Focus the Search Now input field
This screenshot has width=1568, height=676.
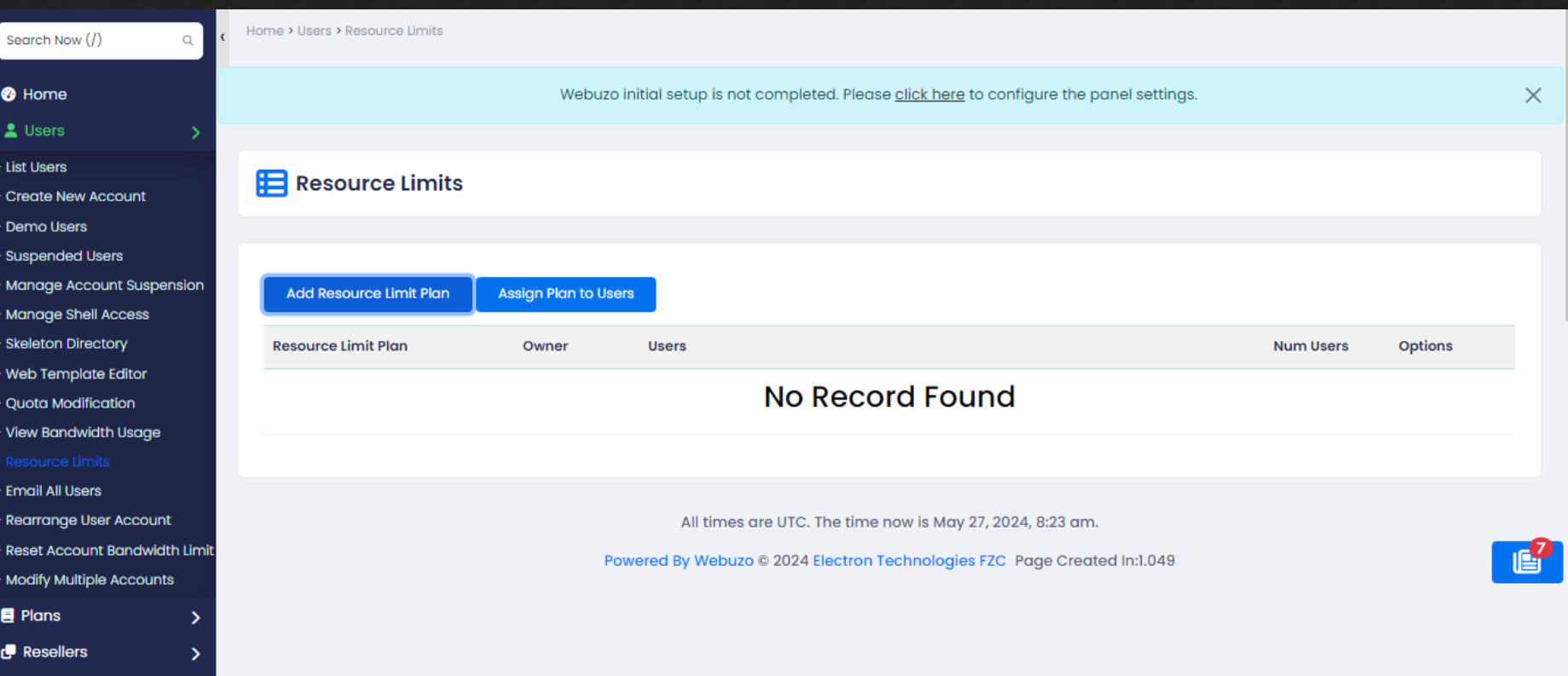point(90,40)
